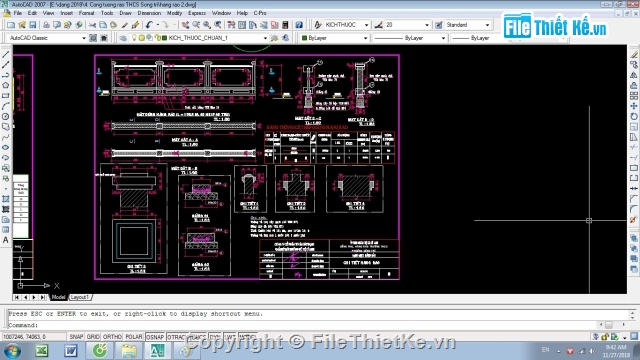
Task: Toggle OSNAP mode in status bar
Action: click(x=155, y=337)
